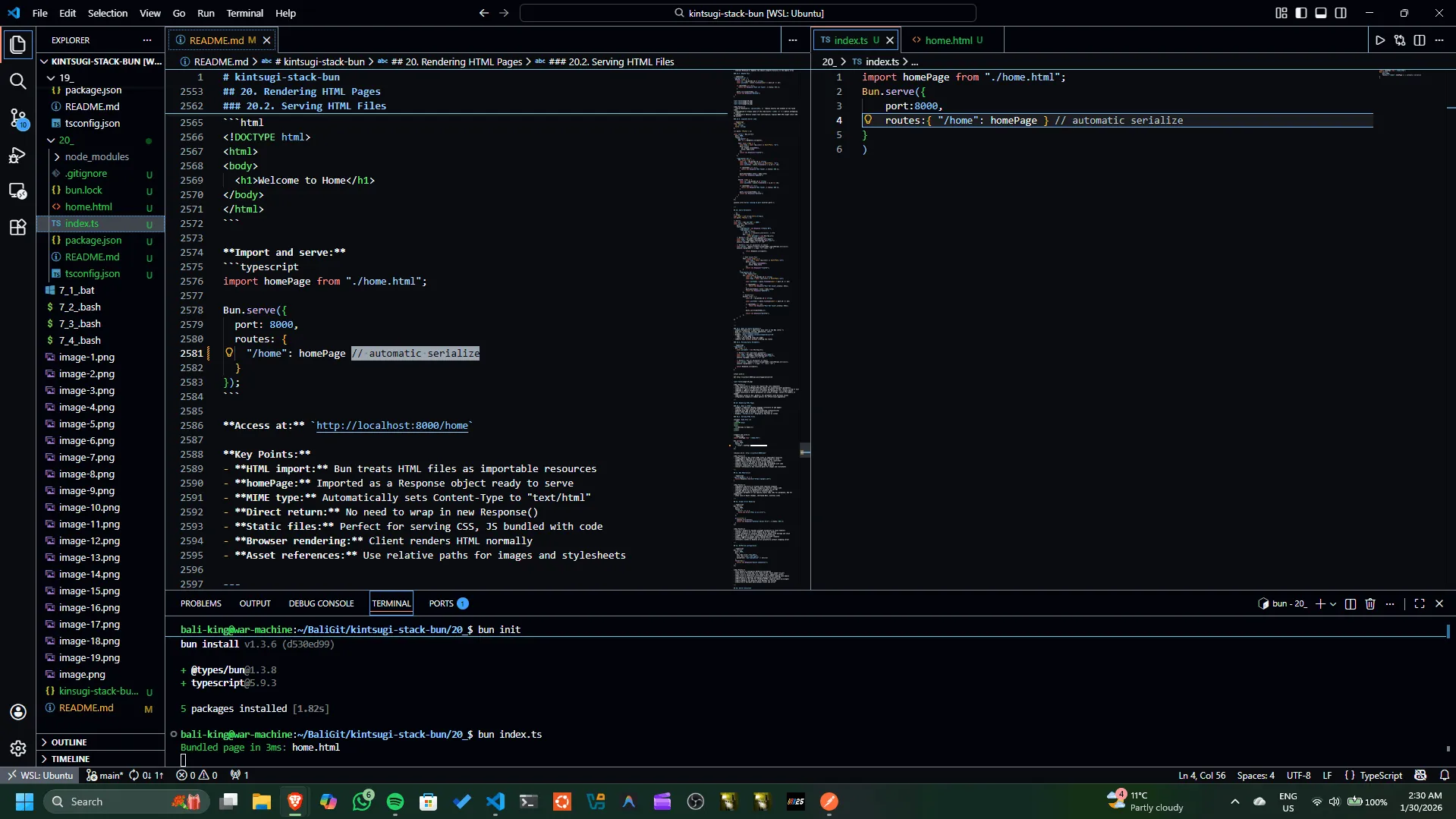Collapse the 20_ folder in Explorer
Image resolution: width=1456 pixels, height=819 pixels.
point(67,139)
